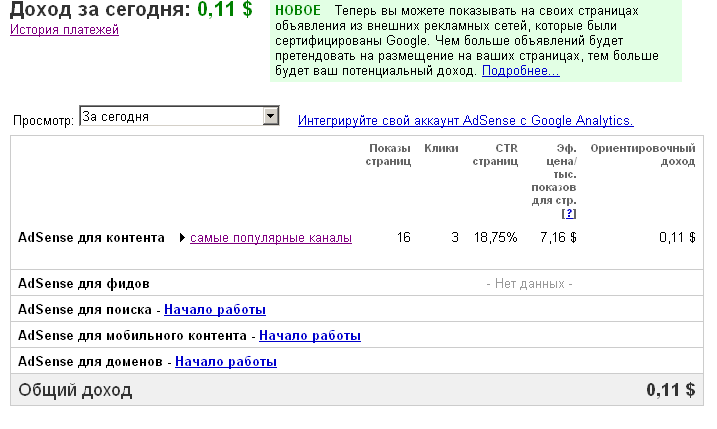This screenshot has width=717, height=429.
Task: Open the Просмотр dropdown showing За сегодня
Action: 179,116
